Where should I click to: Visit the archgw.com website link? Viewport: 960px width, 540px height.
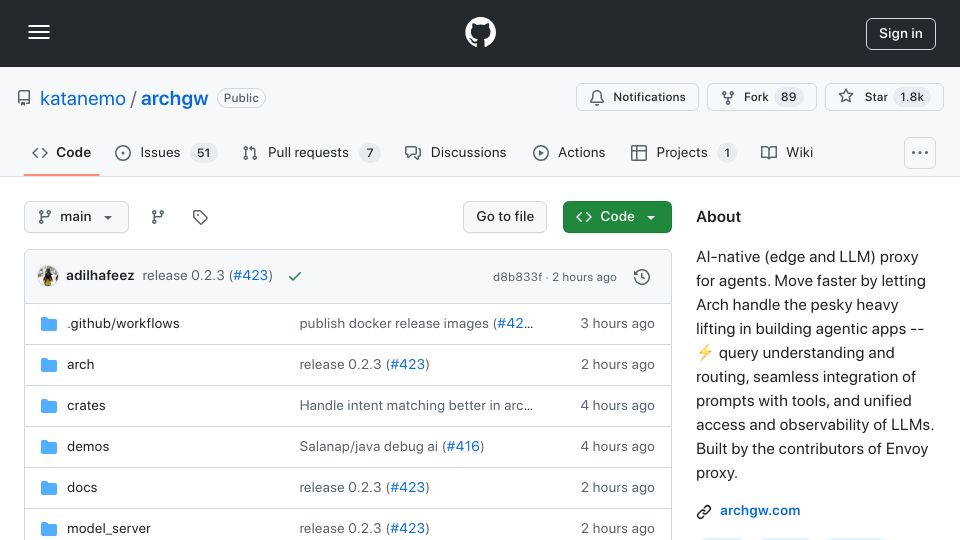pos(760,511)
